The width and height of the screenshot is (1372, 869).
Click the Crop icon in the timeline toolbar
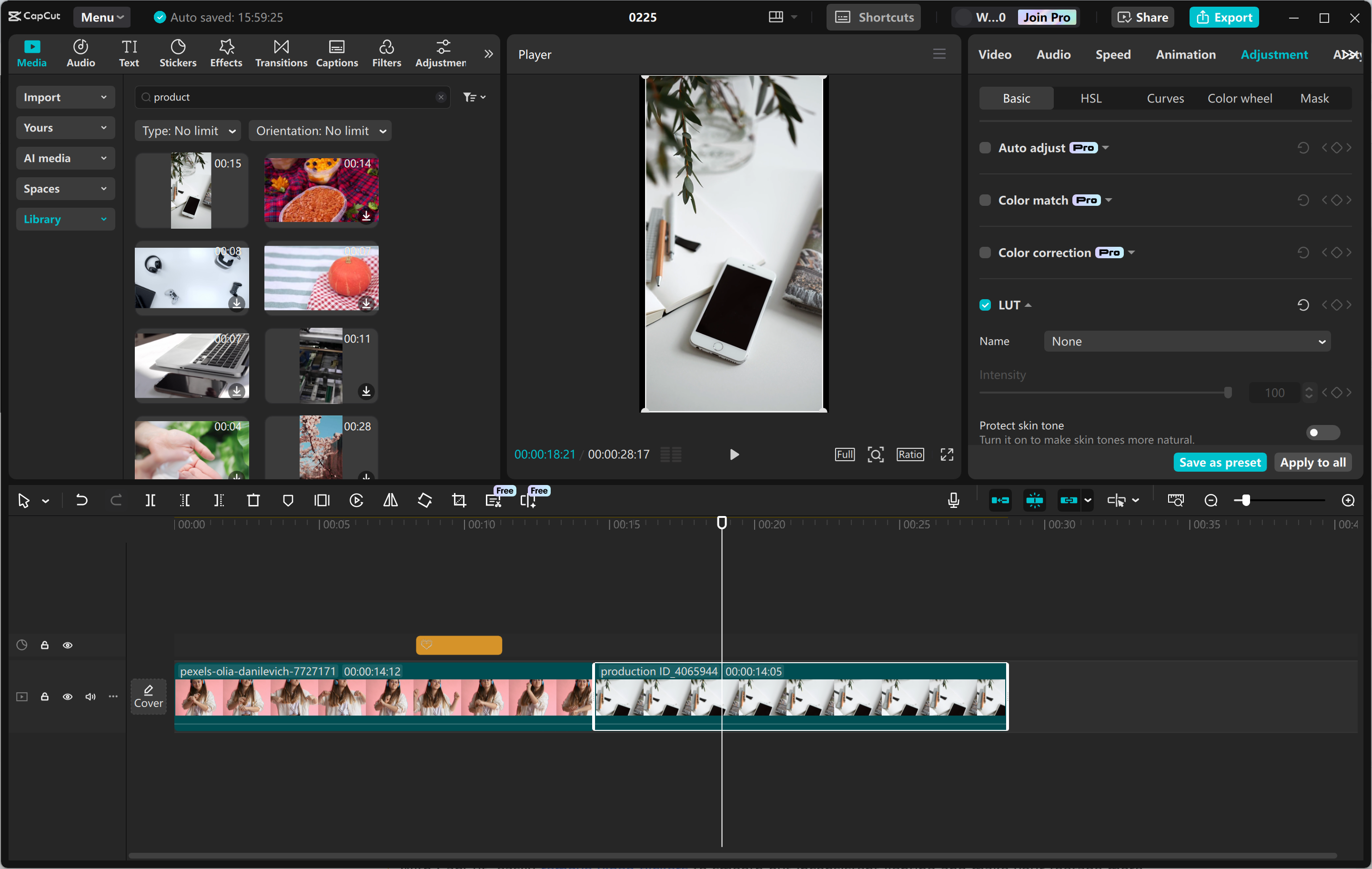click(459, 500)
